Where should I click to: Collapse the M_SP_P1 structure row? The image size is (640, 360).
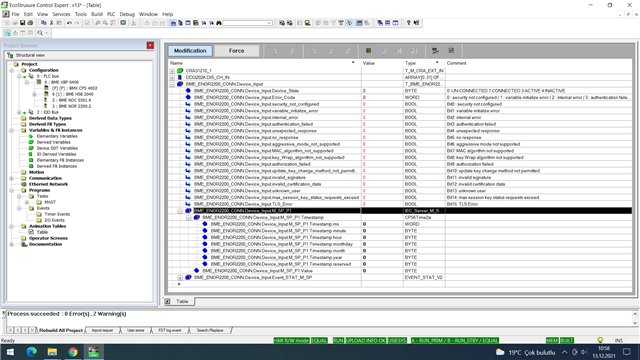tap(180, 211)
